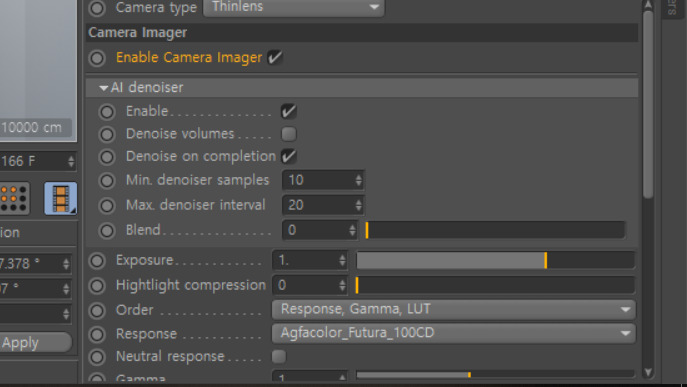
Task: Open the Response dropdown showing Agfacolor_Futura_100CD
Action: click(453, 333)
